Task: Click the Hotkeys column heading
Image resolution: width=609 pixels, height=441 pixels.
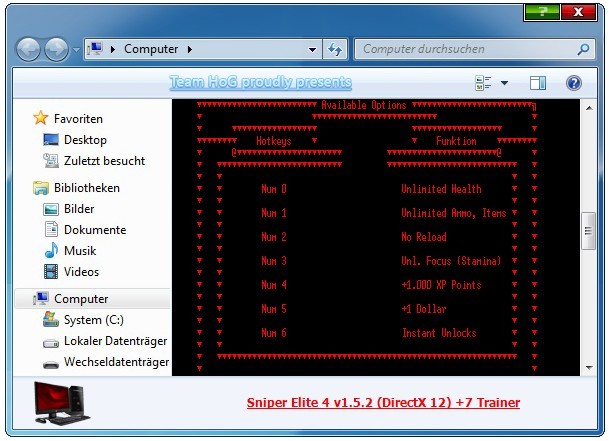Action: (x=273, y=141)
